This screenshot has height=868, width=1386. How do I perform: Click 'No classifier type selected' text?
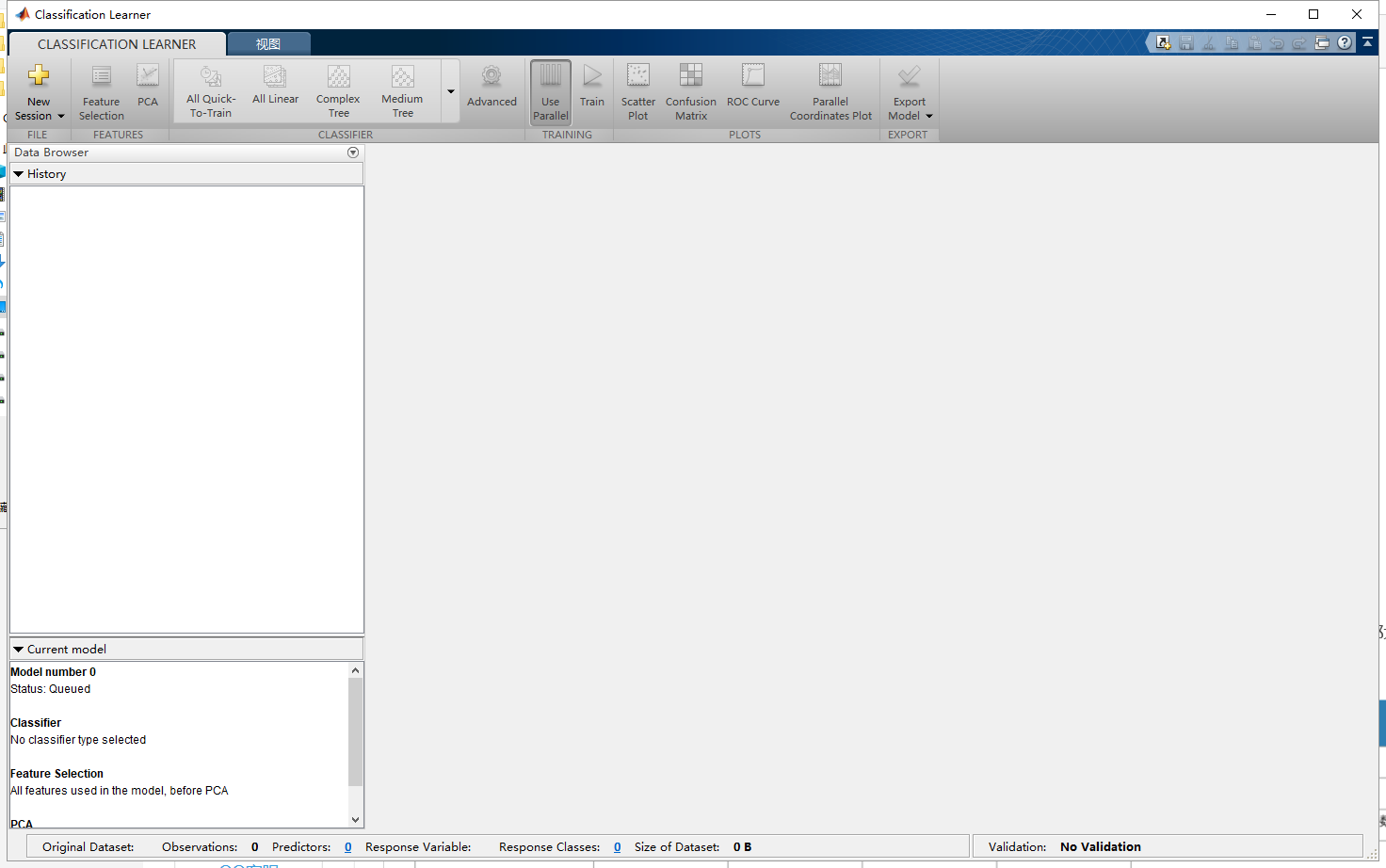[x=78, y=740]
